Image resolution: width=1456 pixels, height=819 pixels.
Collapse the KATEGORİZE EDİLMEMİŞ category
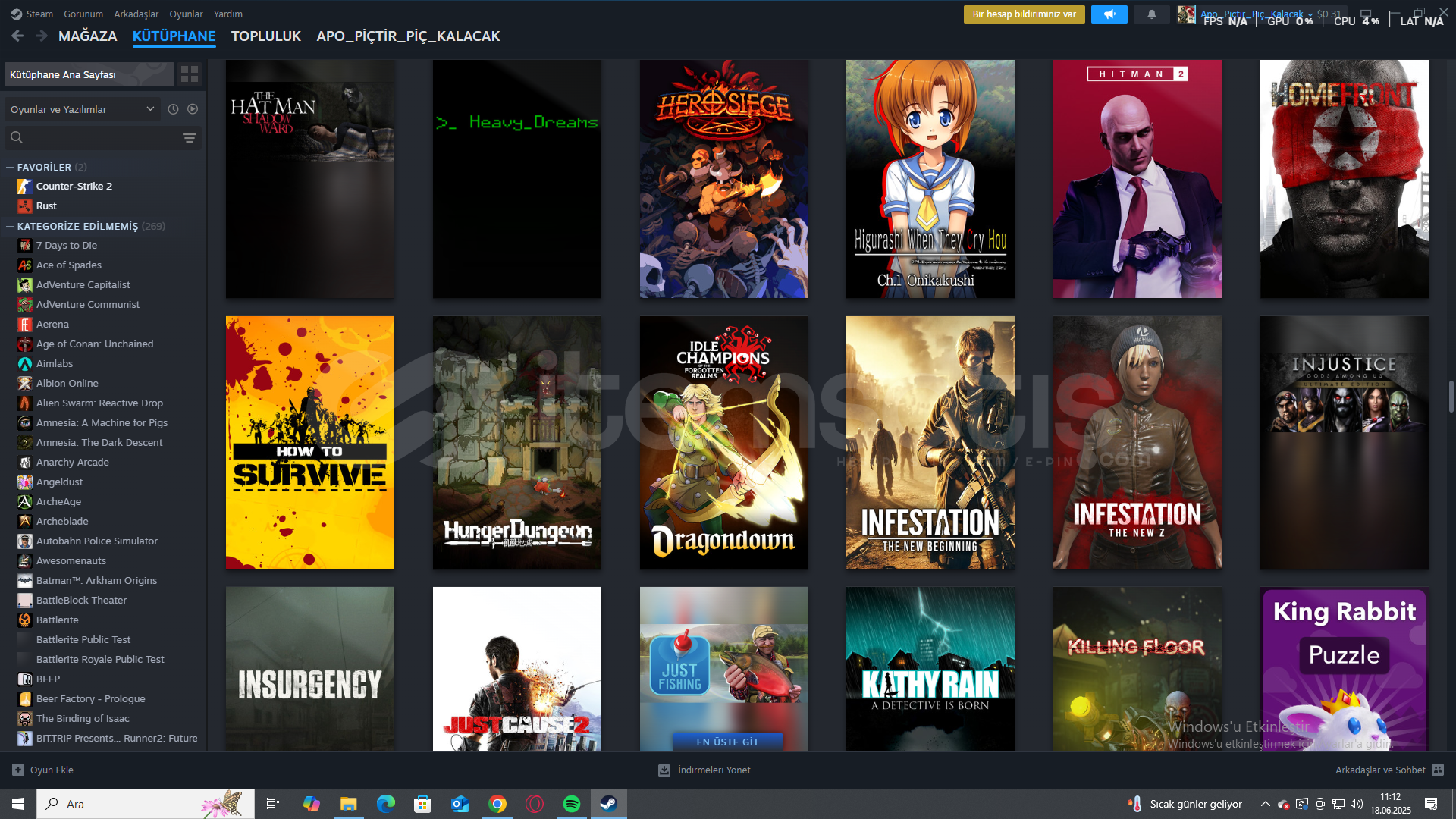tap(10, 226)
